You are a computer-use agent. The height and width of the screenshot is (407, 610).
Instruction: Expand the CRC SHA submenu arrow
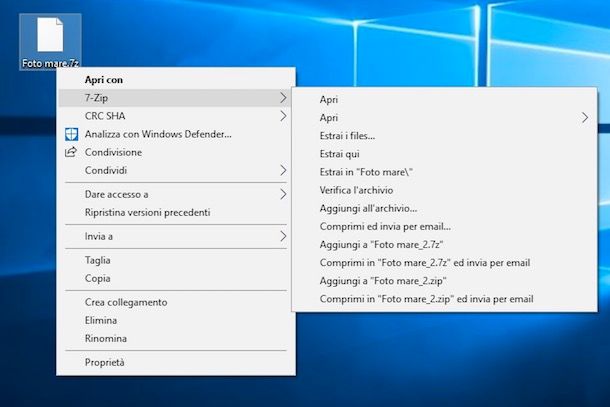coord(283,116)
